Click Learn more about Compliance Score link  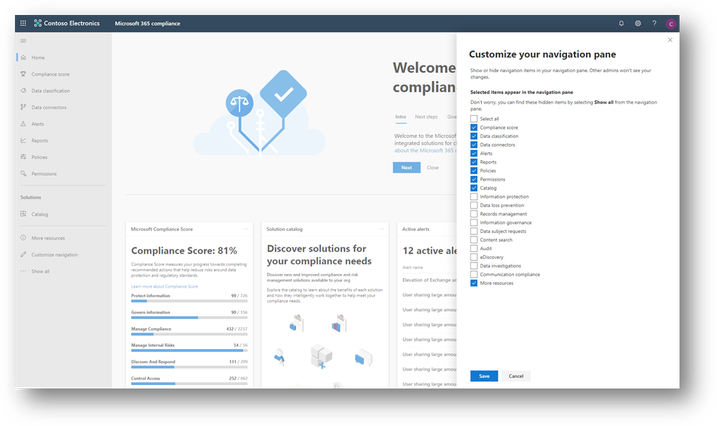[x=165, y=287]
